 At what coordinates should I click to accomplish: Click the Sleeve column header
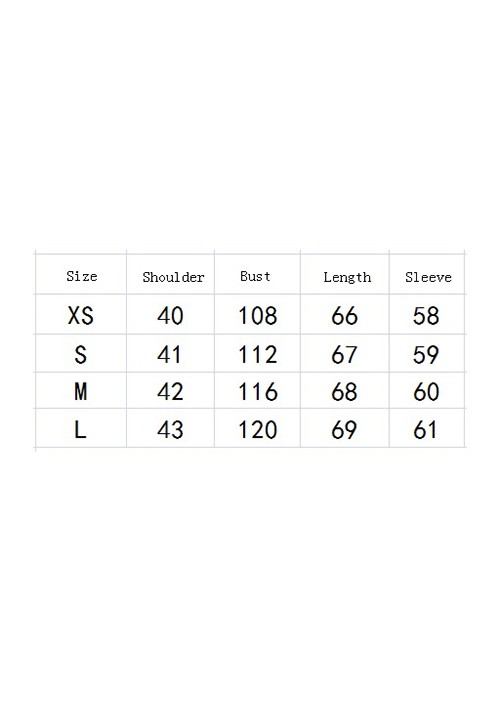428,277
